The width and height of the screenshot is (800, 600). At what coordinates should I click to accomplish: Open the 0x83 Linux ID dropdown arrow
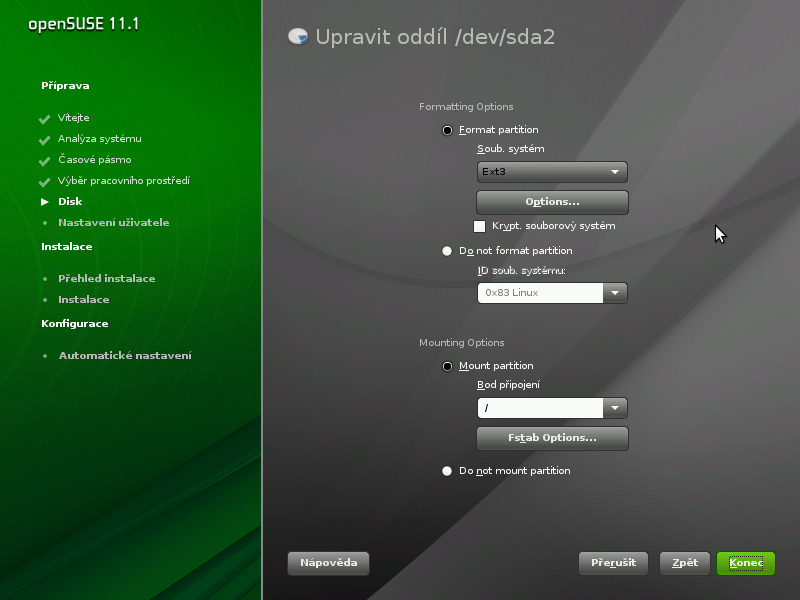click(x=615, y=293)
